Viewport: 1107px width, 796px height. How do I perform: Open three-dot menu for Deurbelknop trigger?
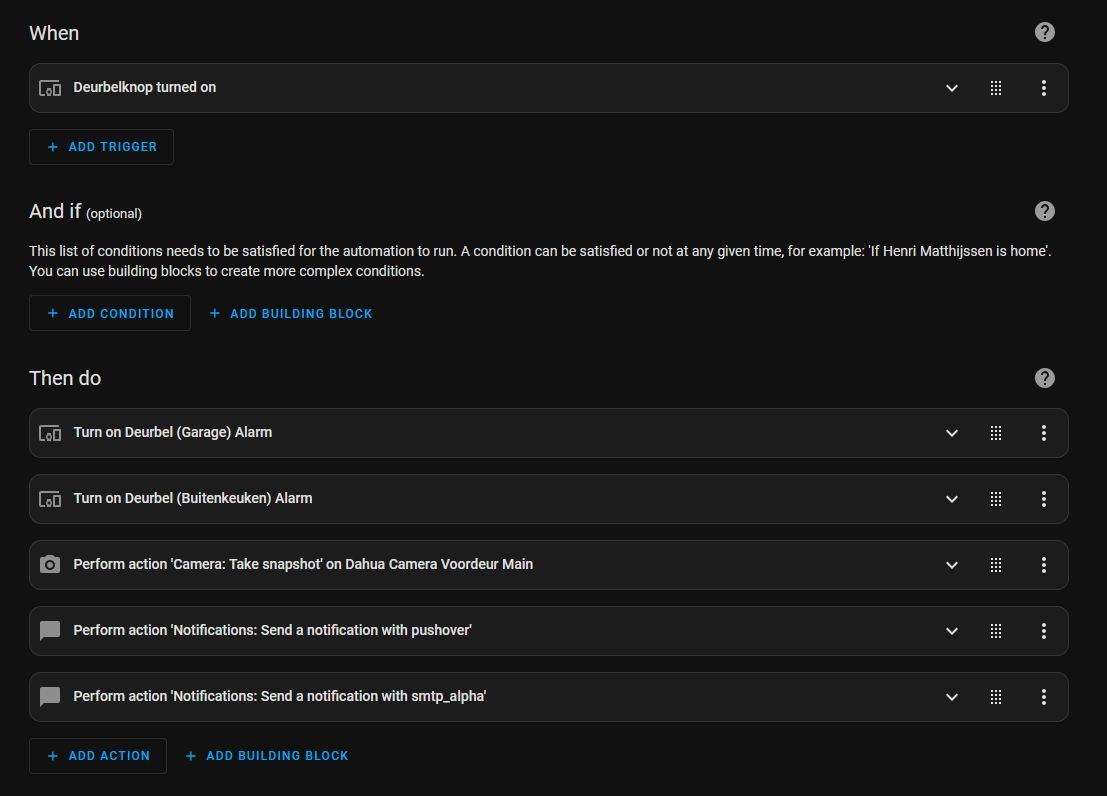pos(1043,88)
